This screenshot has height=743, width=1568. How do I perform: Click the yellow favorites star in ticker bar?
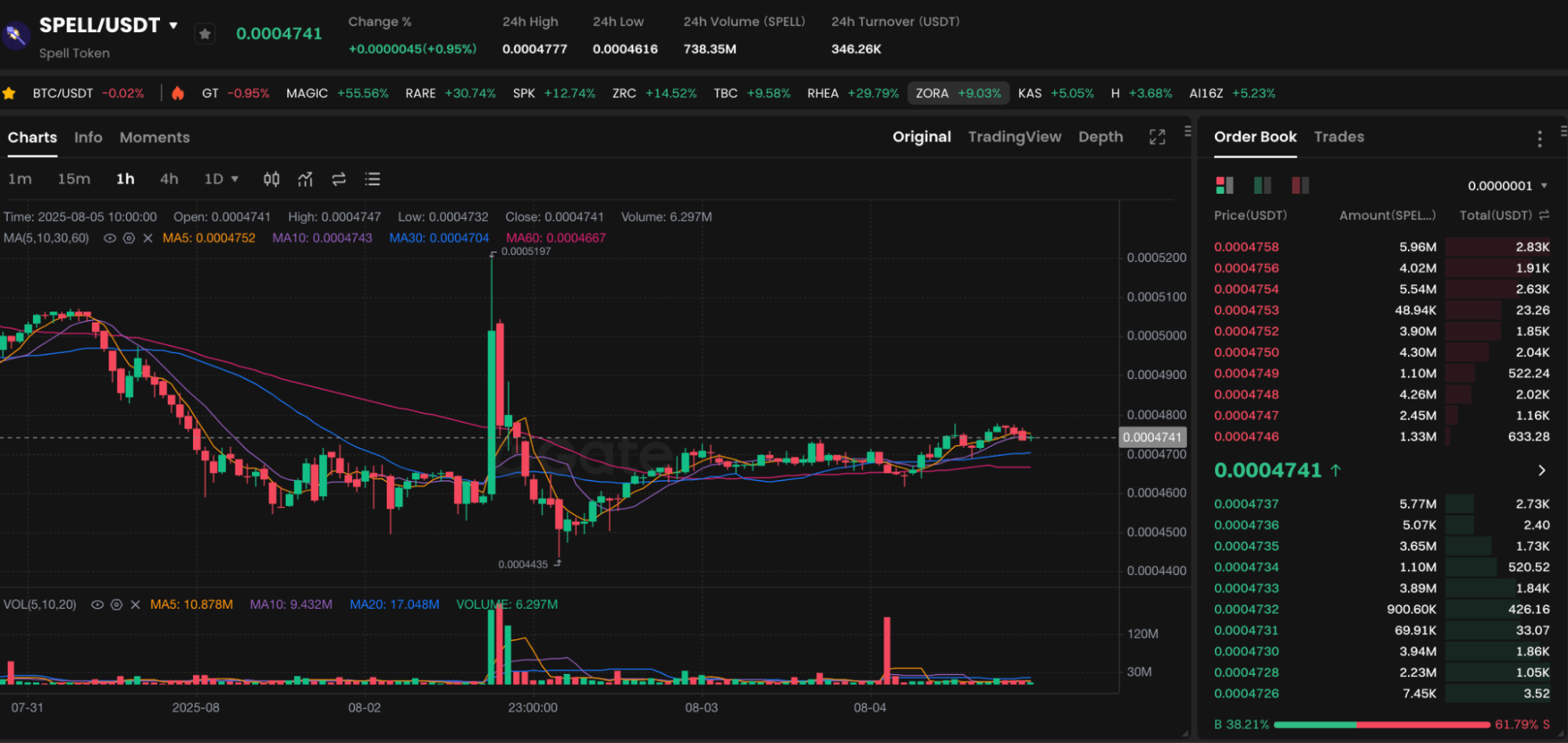click(x=9, y=93)
